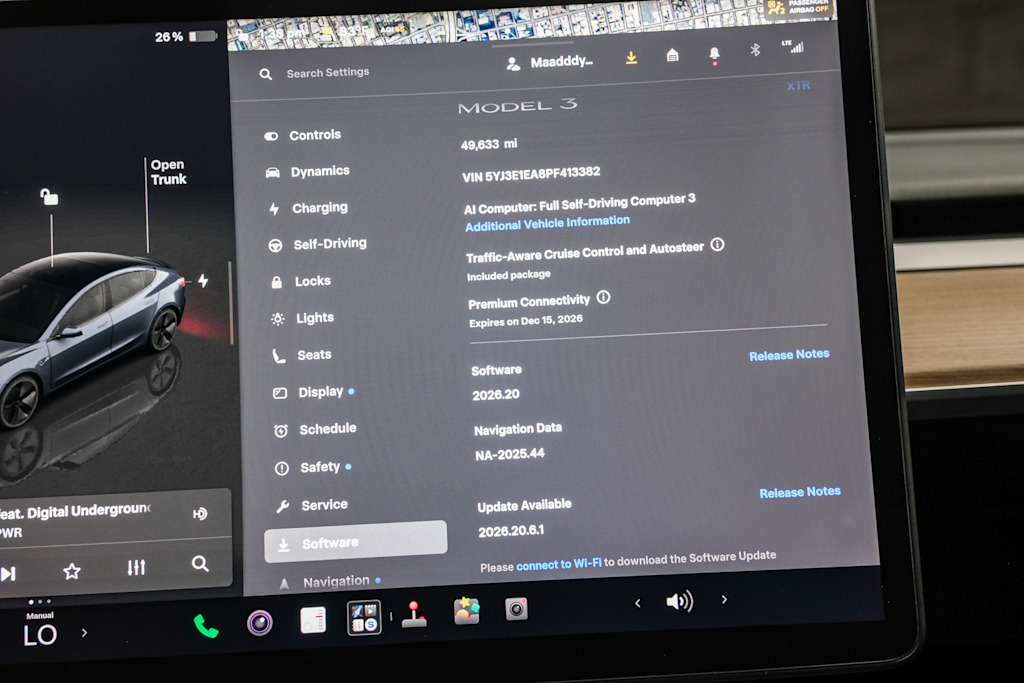Open the Navigation settings menu
Screen dimensions: 1024x683
[x=330, y=582]
